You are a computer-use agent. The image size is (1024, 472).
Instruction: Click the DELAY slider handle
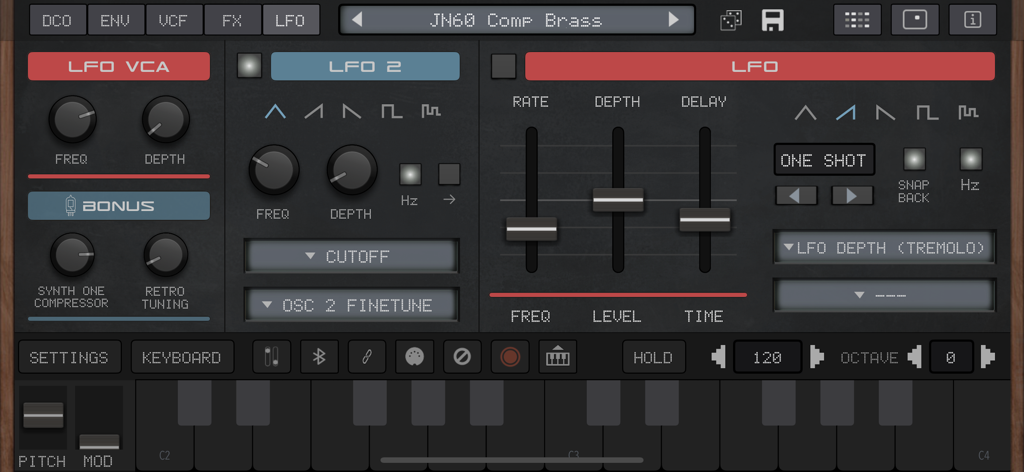pyautogui.click(x=705, y=220)
